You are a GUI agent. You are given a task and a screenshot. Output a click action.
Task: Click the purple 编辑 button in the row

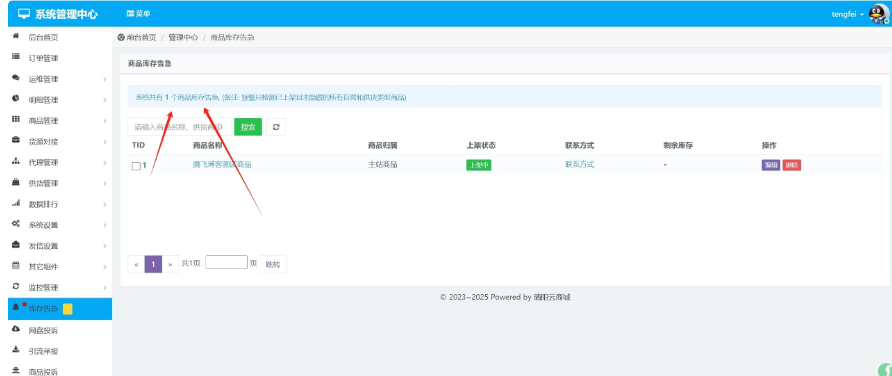tap(771, 165)
